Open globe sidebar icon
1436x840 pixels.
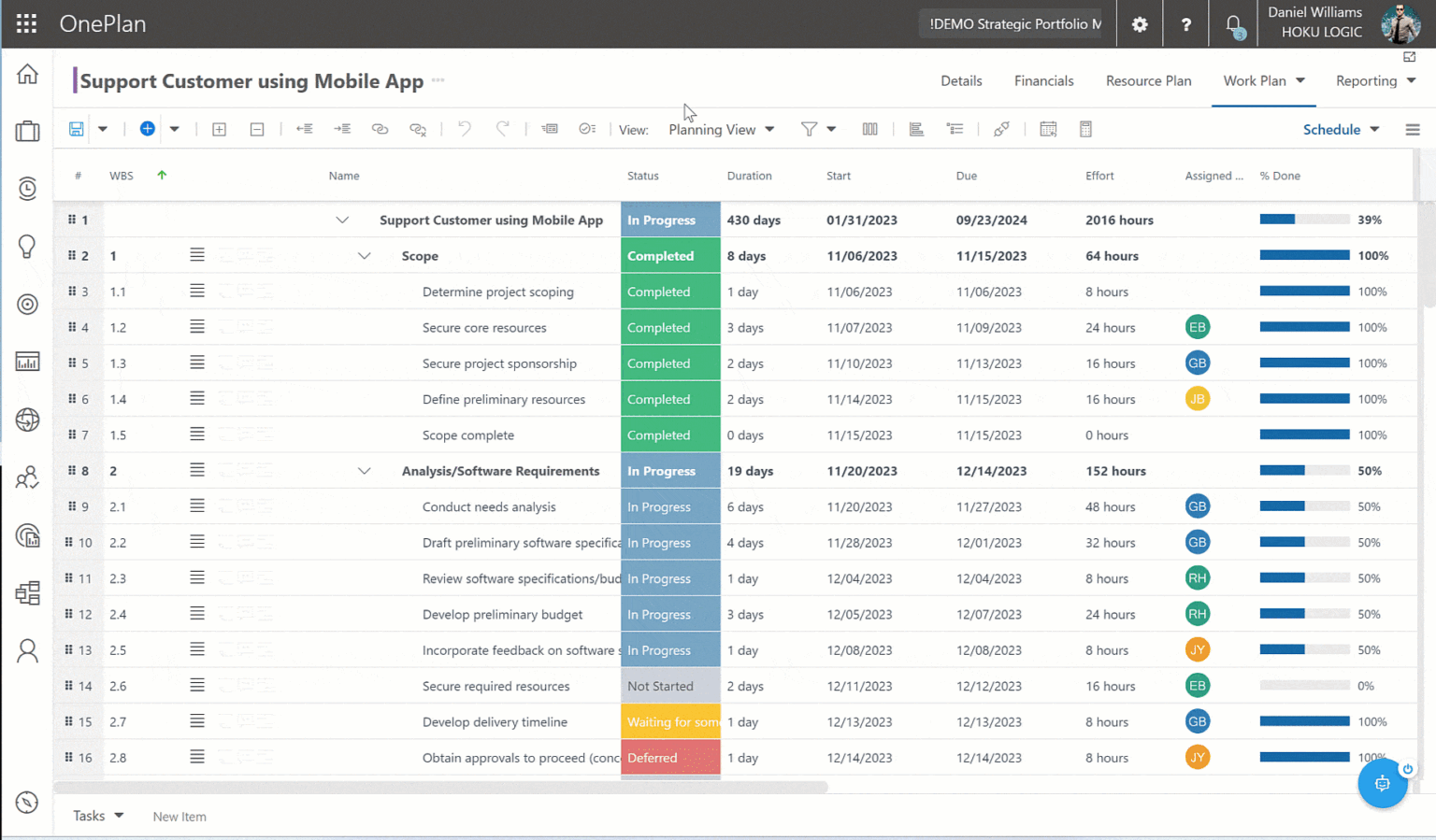pyautogui.click(x=27, y=420)
